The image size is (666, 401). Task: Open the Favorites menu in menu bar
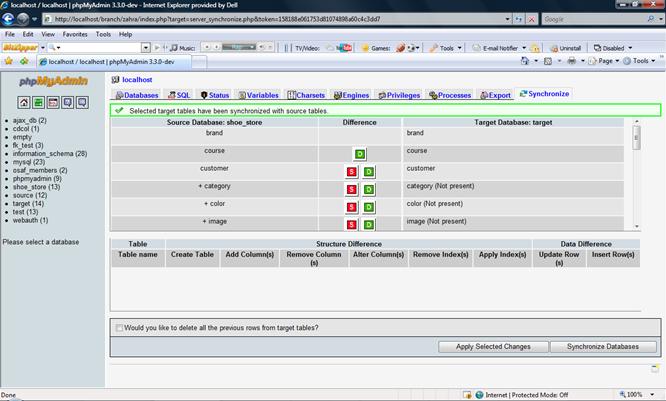(x=74, y=34)
